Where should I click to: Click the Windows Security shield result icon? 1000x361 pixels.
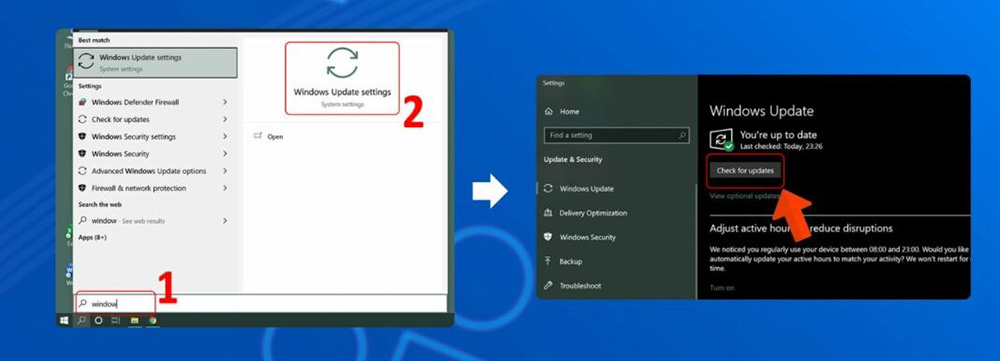pyautogui.click(x=82, y=154)
